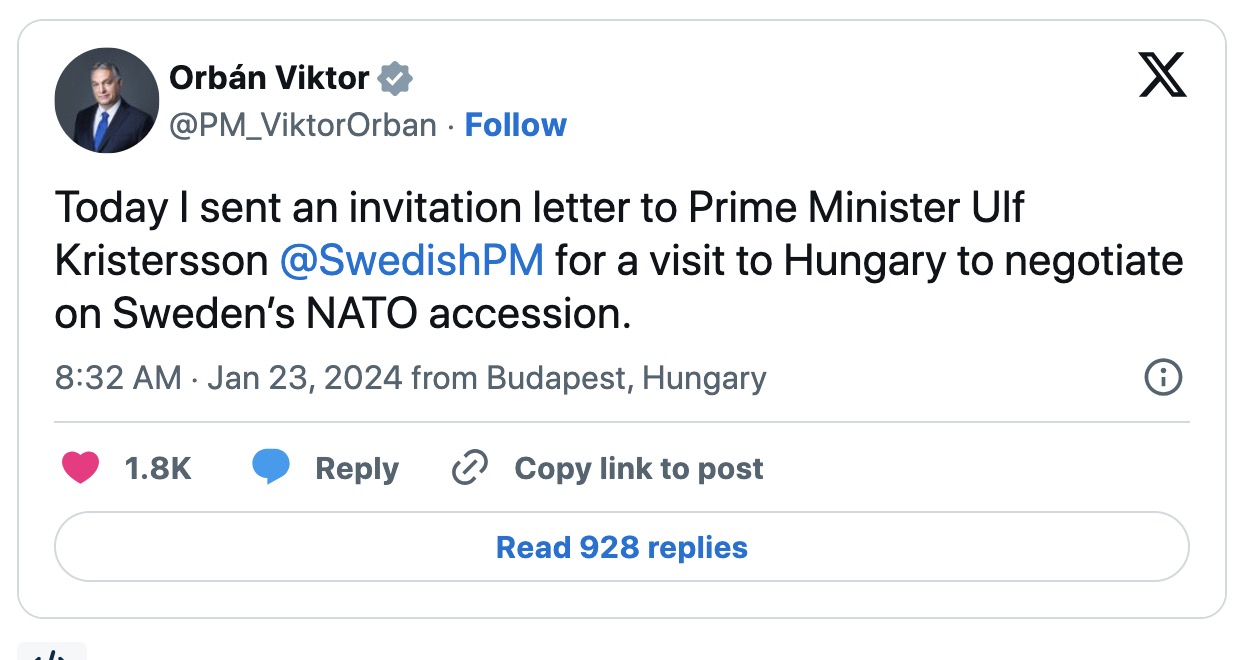1256x660 pixels.
Task: Like the tweet with the heart icon
Action: tap(81, 468)
